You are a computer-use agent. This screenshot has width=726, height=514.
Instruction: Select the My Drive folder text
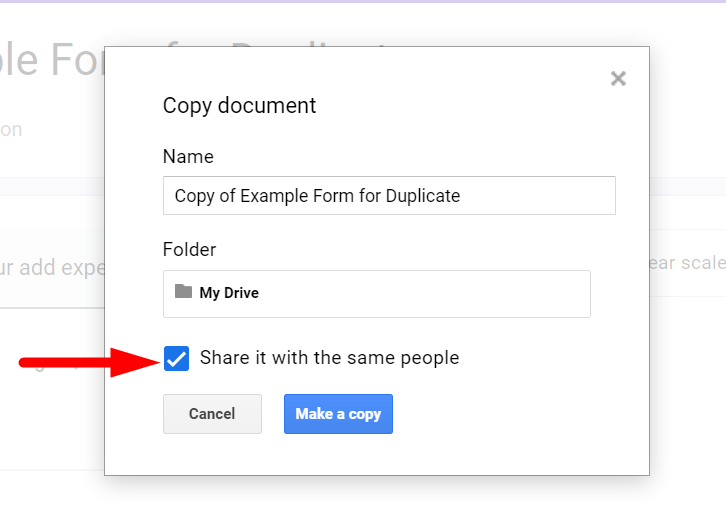pos(229,293)
